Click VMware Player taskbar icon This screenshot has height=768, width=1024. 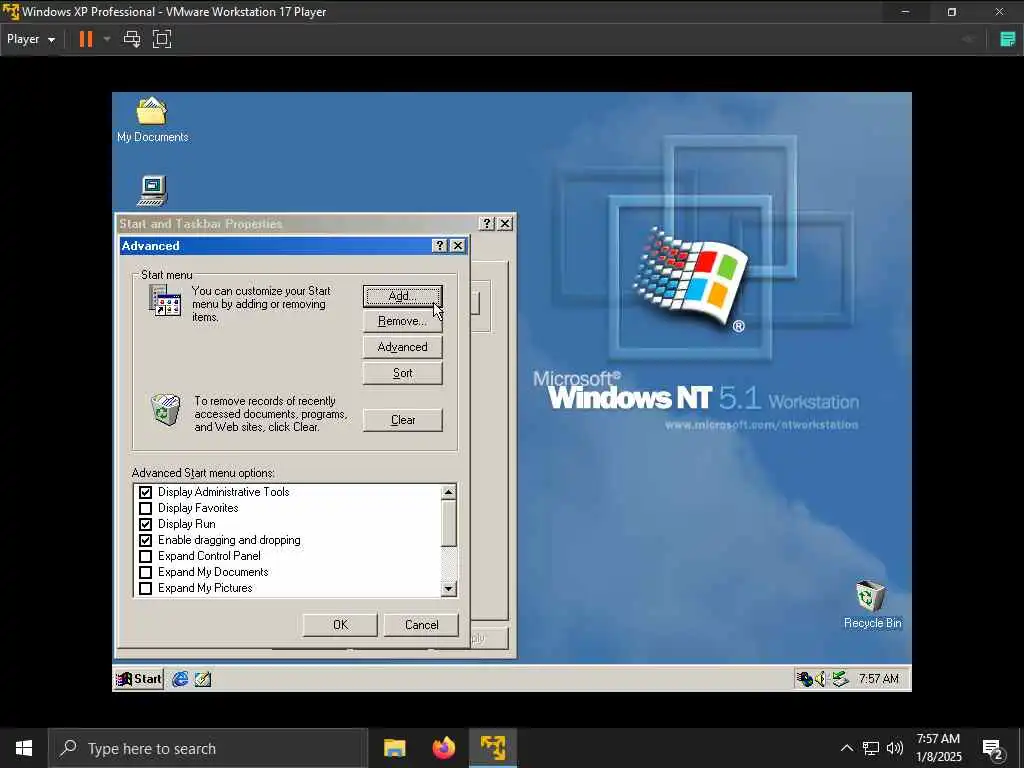coord(493,748)
